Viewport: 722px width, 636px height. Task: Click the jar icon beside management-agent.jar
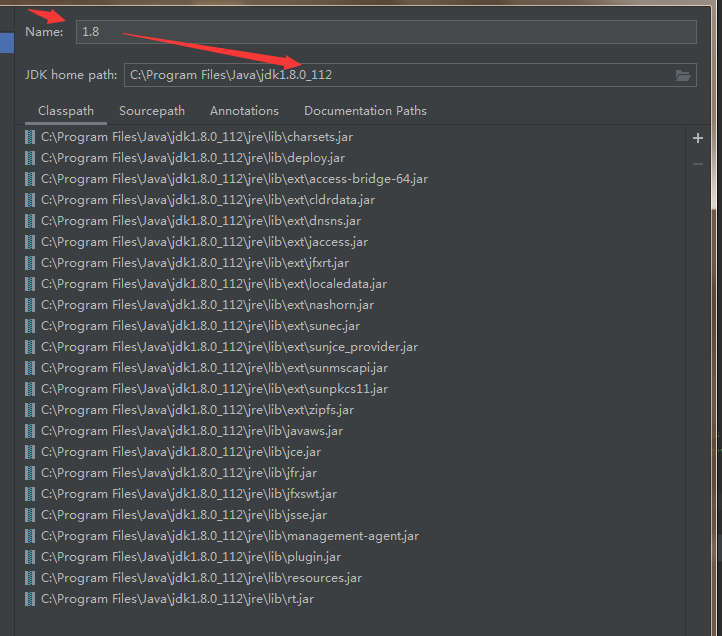point(30,536)
